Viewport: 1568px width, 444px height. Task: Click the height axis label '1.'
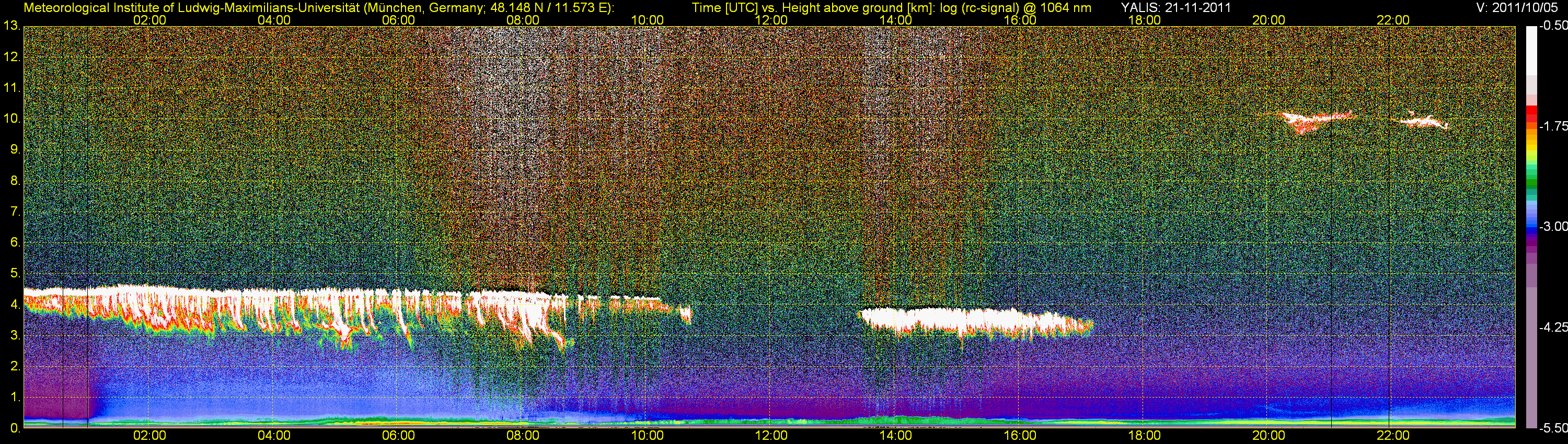tap(15, 397)
